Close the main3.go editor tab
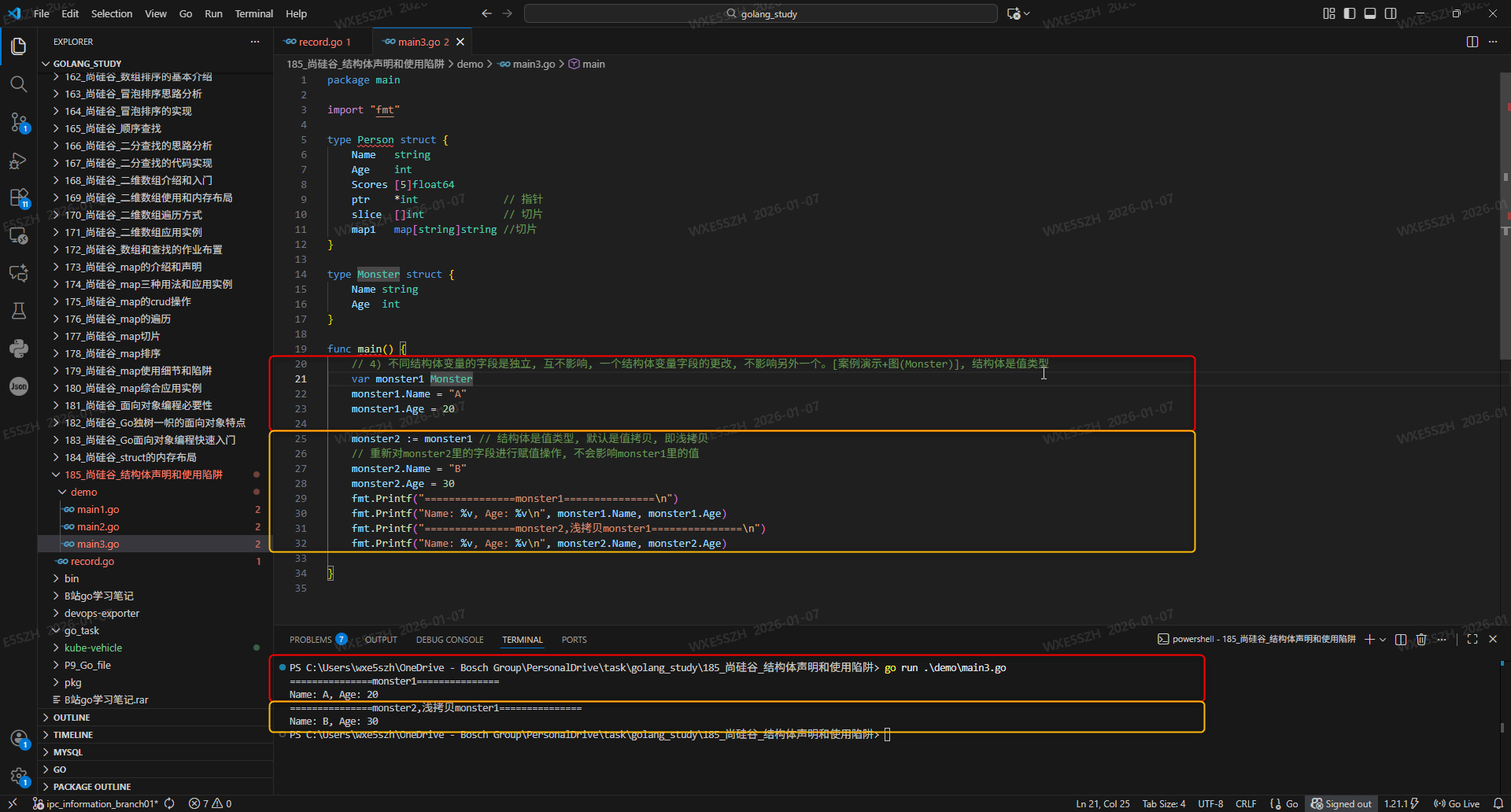Viewport: 1511px width, 812px height. (x=460, y=42)
